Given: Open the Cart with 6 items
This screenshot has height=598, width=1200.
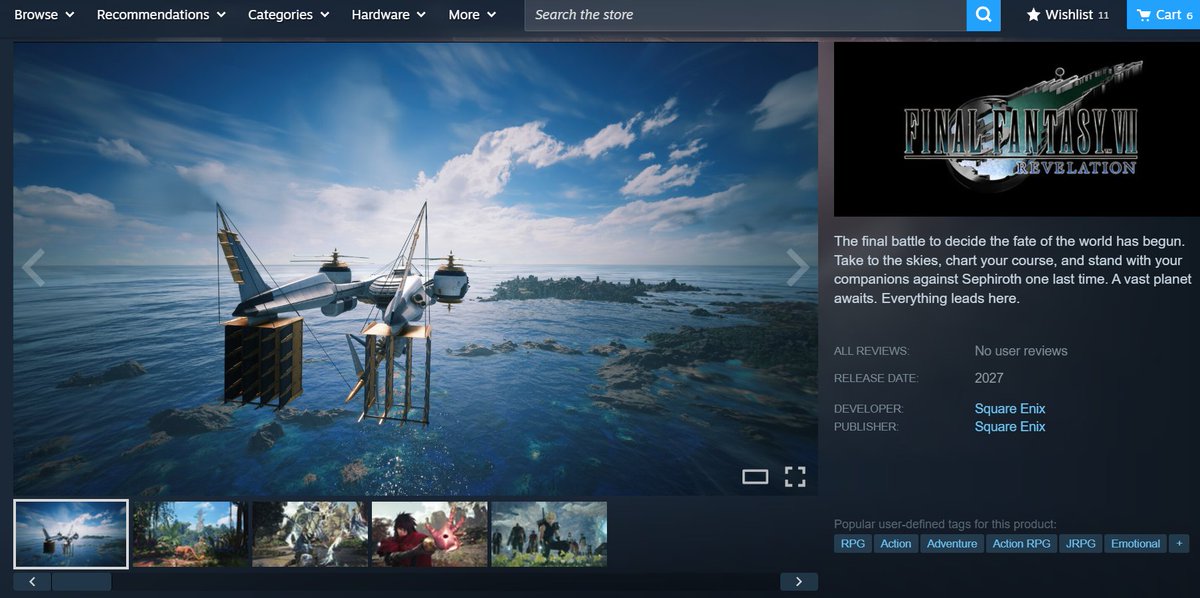Looking at the screenshot, I should click(x=1163, y=15).
